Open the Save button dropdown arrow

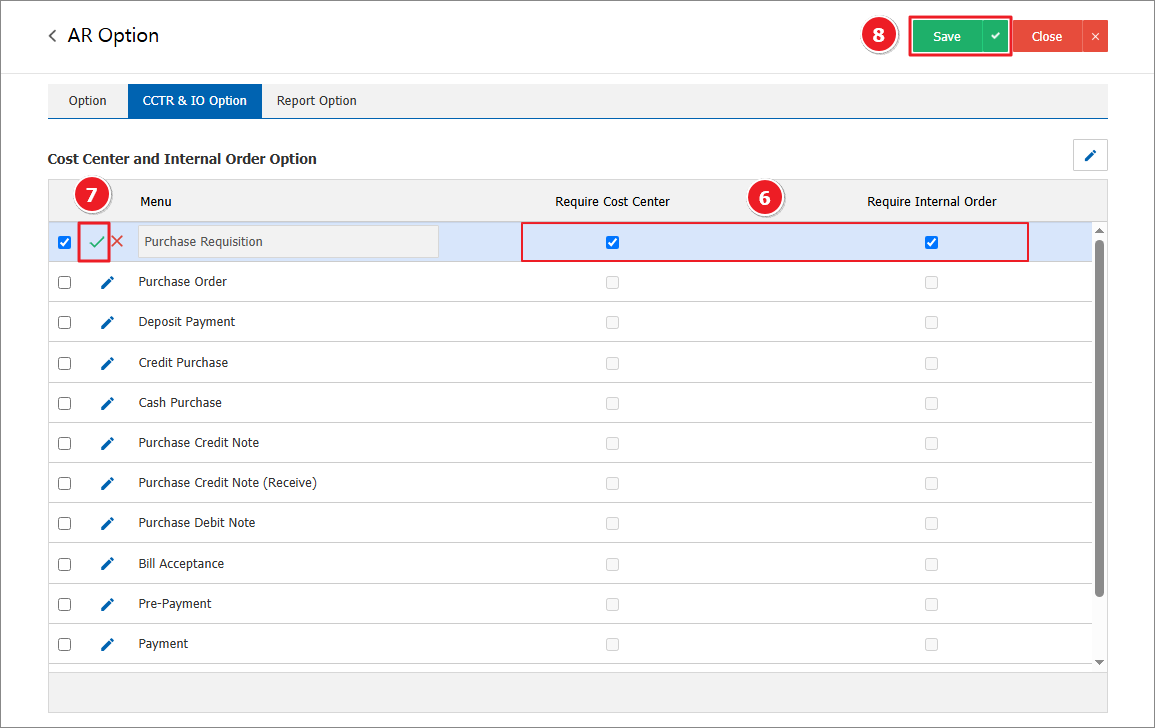[x=995, y=36]
